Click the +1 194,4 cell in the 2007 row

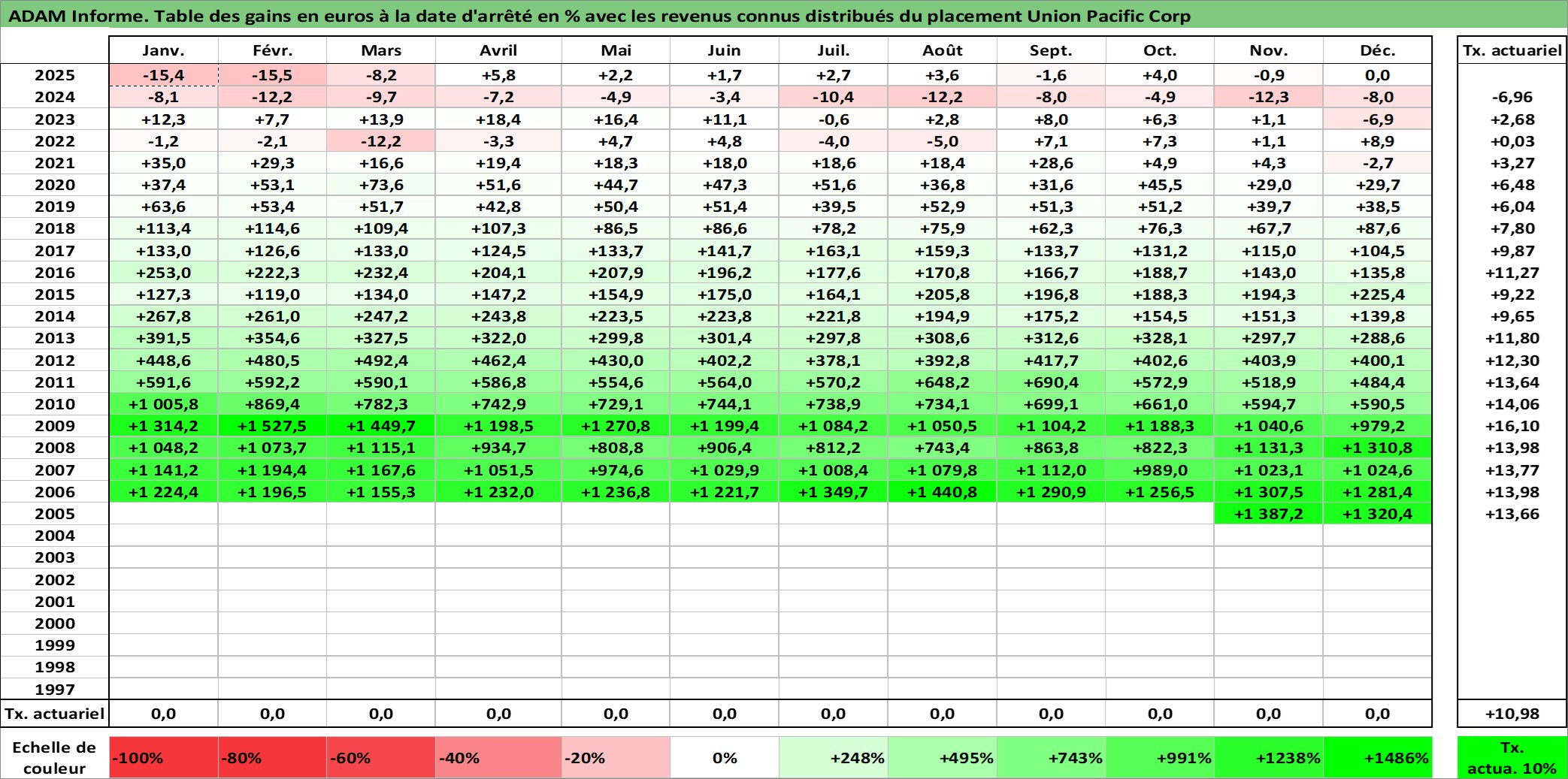(272, 470)
